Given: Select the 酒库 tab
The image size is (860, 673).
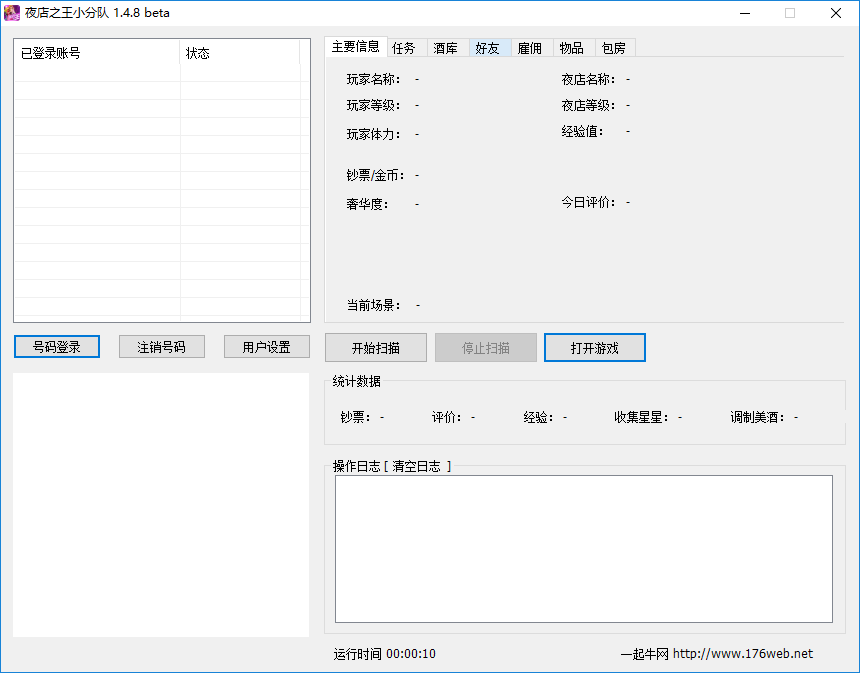Looking at the screenshot, I should (446, 48).
